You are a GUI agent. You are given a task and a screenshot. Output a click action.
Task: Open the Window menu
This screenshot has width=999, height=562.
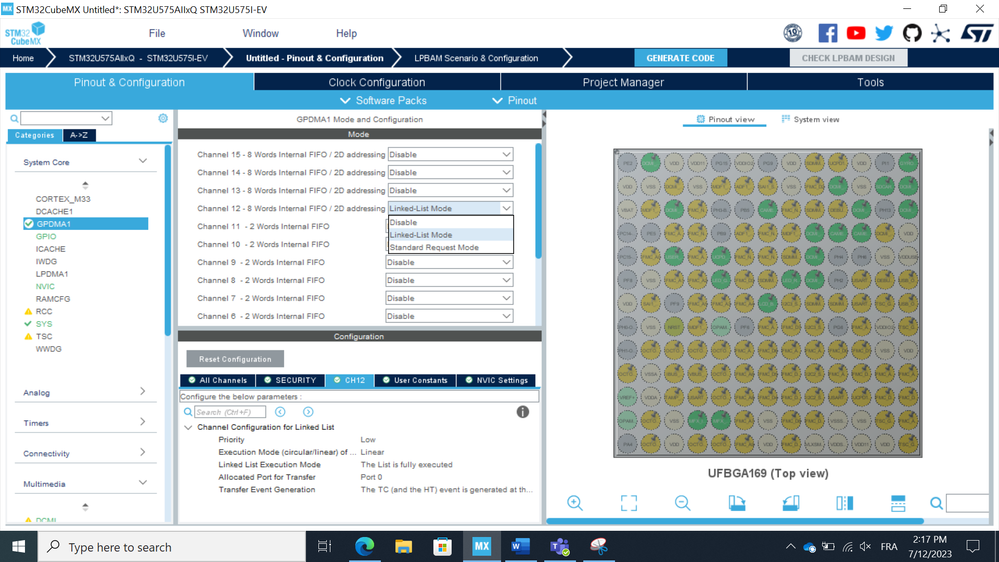[x=261, y=33]
